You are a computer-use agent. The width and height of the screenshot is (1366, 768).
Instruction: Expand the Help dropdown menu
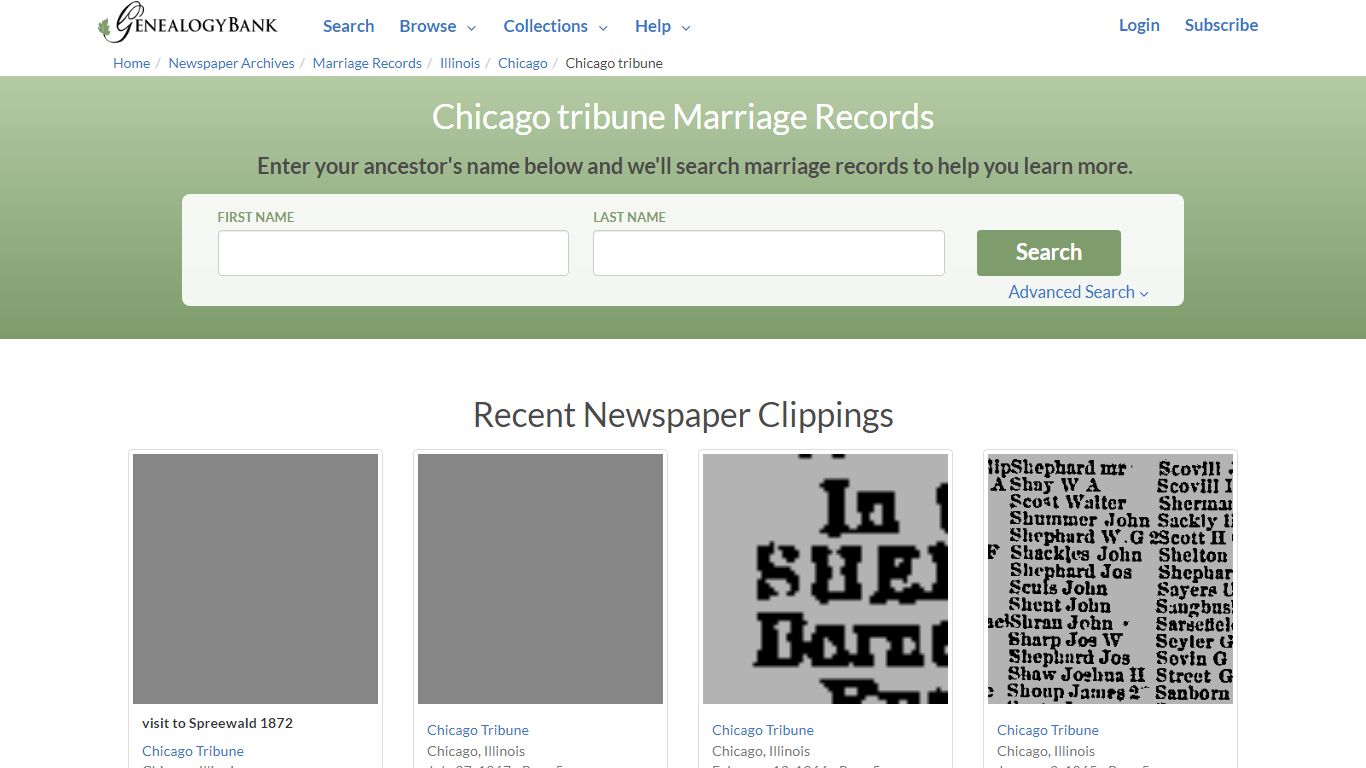[663, 26]
